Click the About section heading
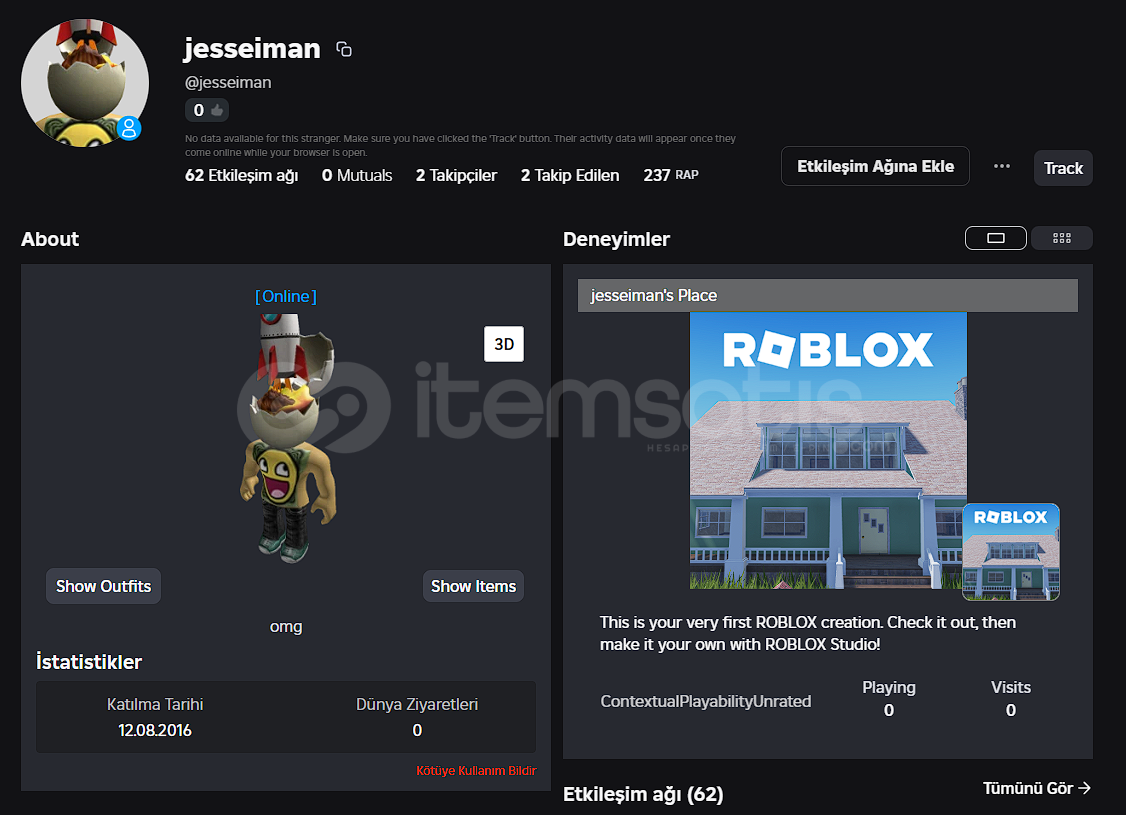 50,239
